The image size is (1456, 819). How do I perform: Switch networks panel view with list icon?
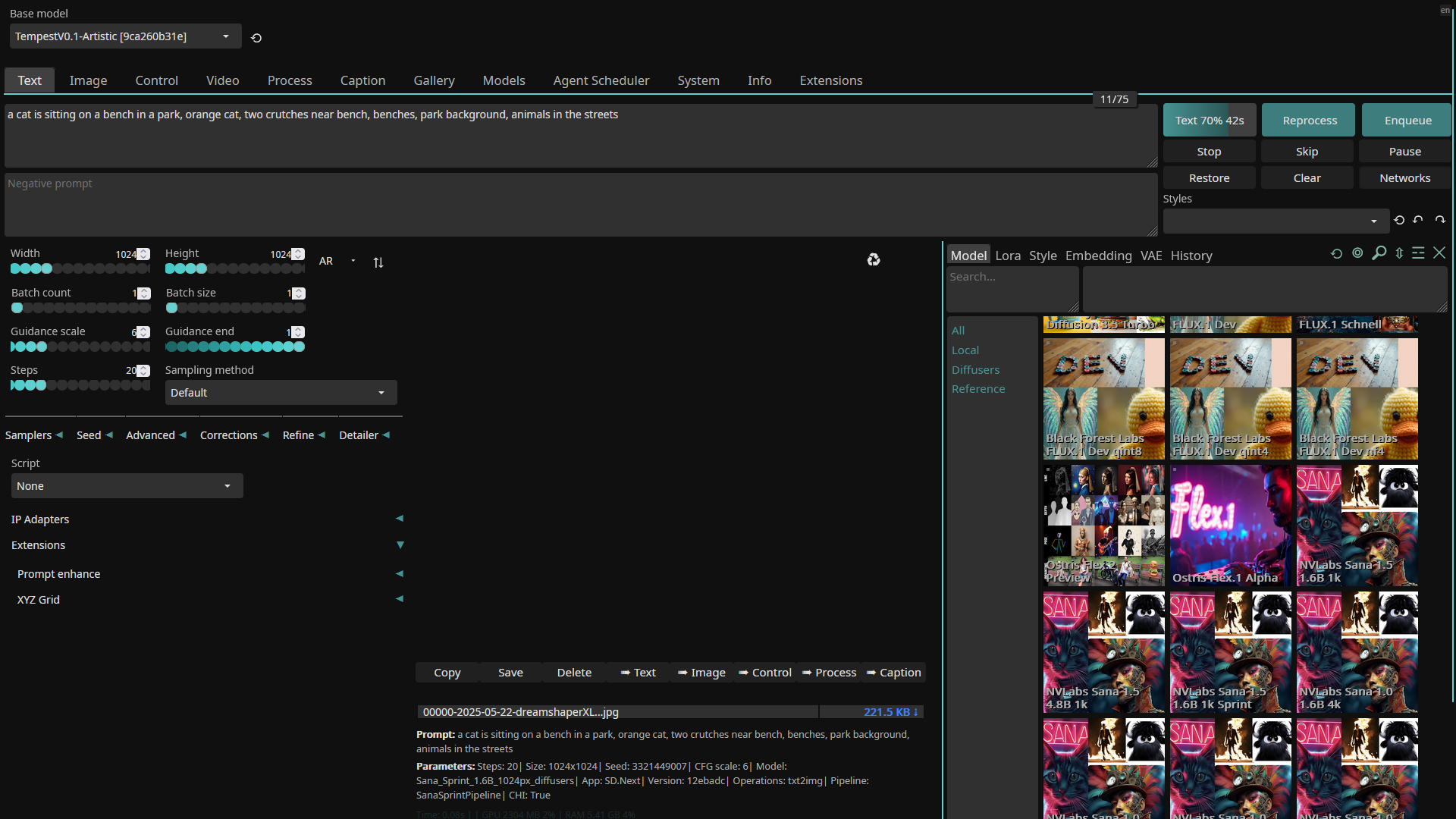(x=1418, y=253)
